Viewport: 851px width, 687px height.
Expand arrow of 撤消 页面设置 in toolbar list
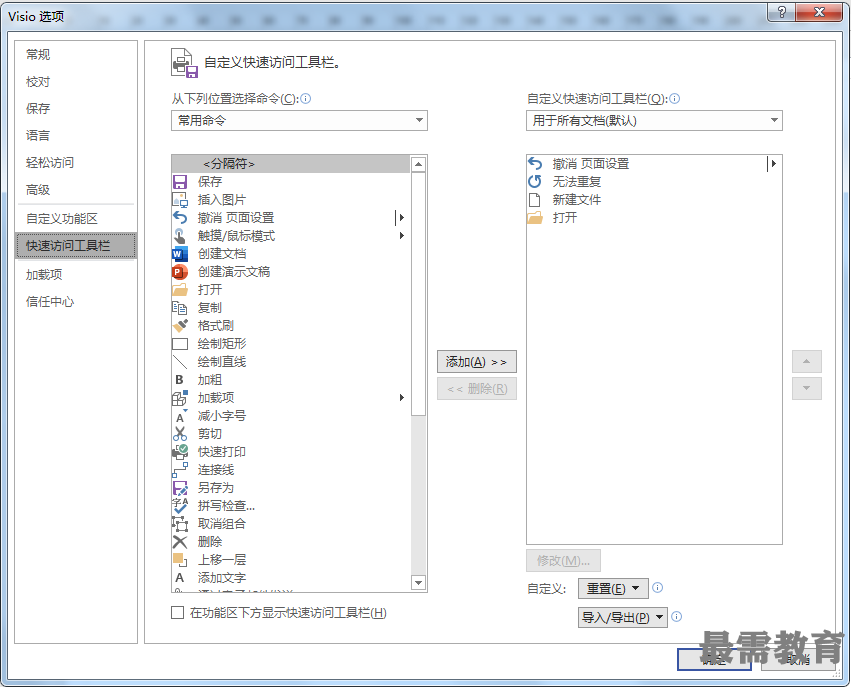(773, 163)
